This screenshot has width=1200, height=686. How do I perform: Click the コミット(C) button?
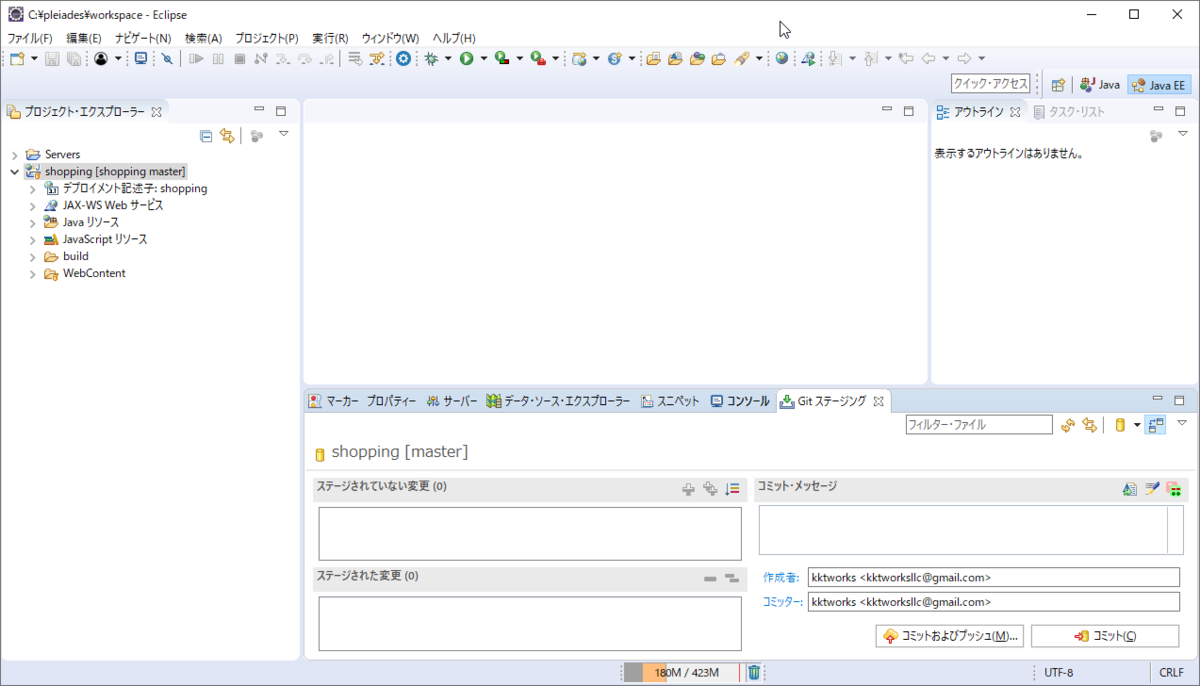(1106, 636)
